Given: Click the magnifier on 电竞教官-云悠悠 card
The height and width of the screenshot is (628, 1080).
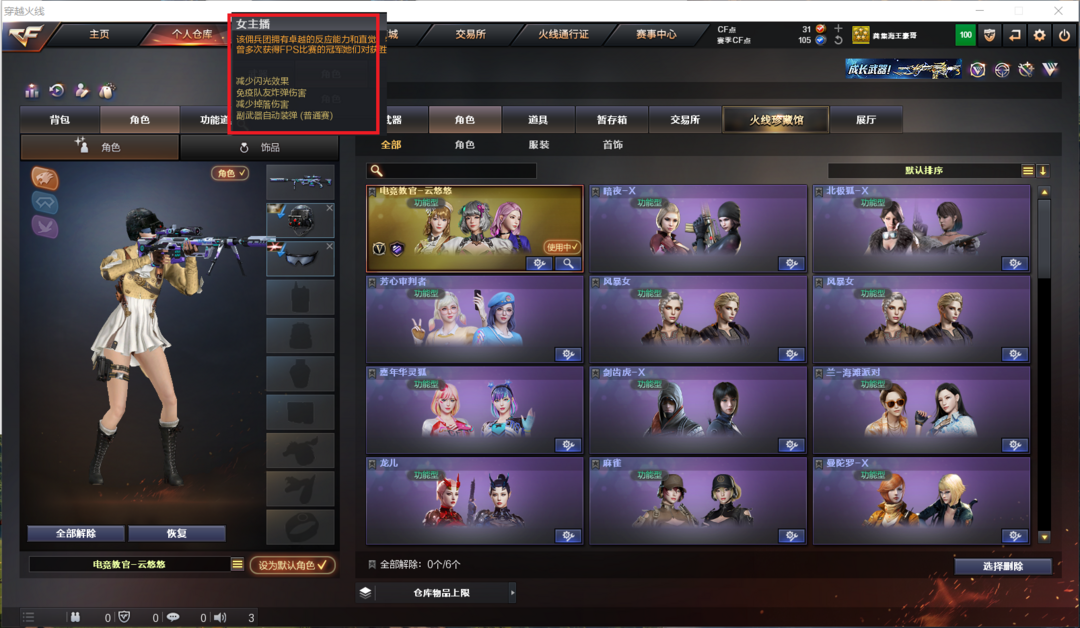Looking at the screenshot, I should click(x=568, y=263).
